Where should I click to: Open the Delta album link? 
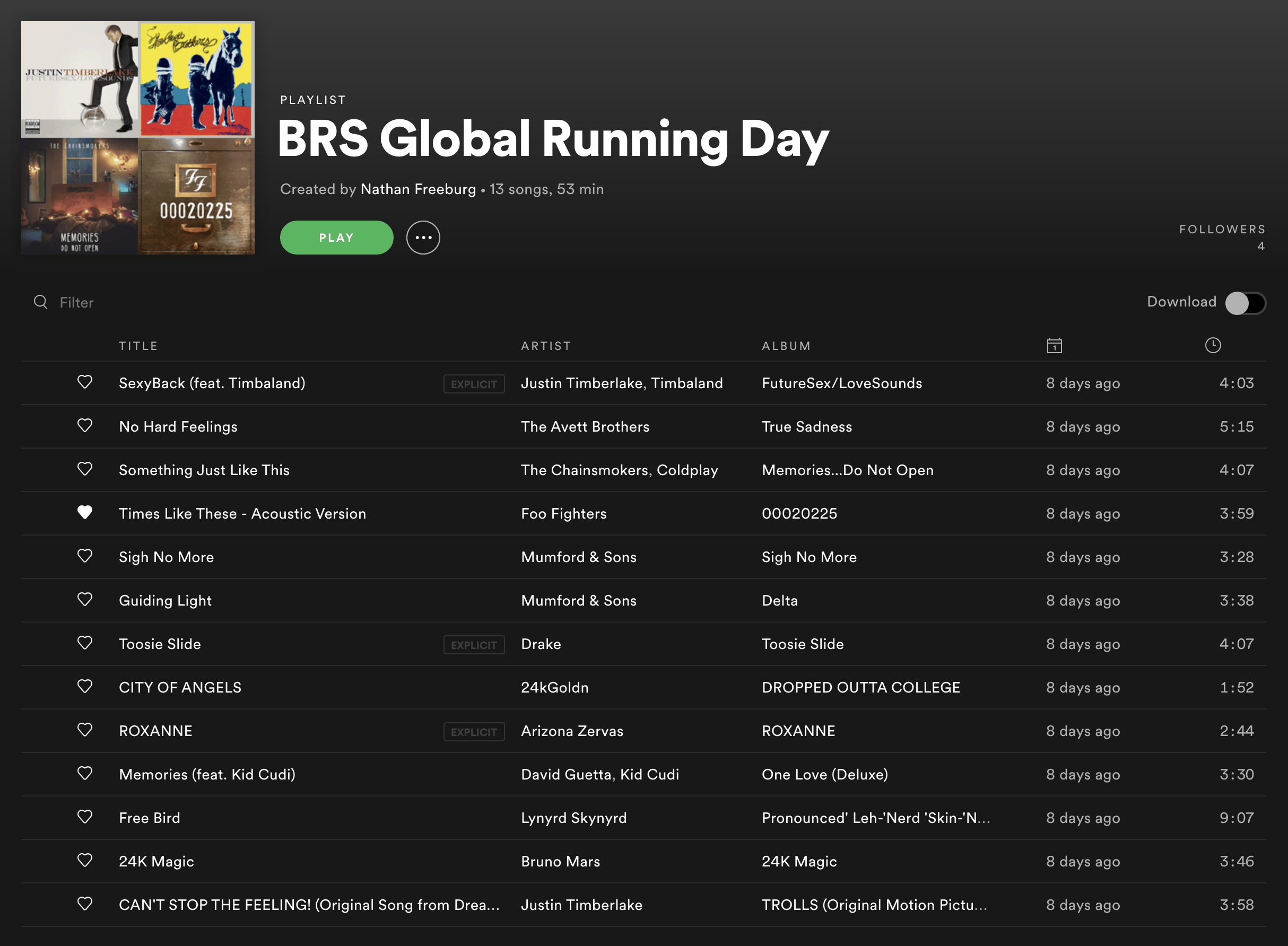point(779,601)
